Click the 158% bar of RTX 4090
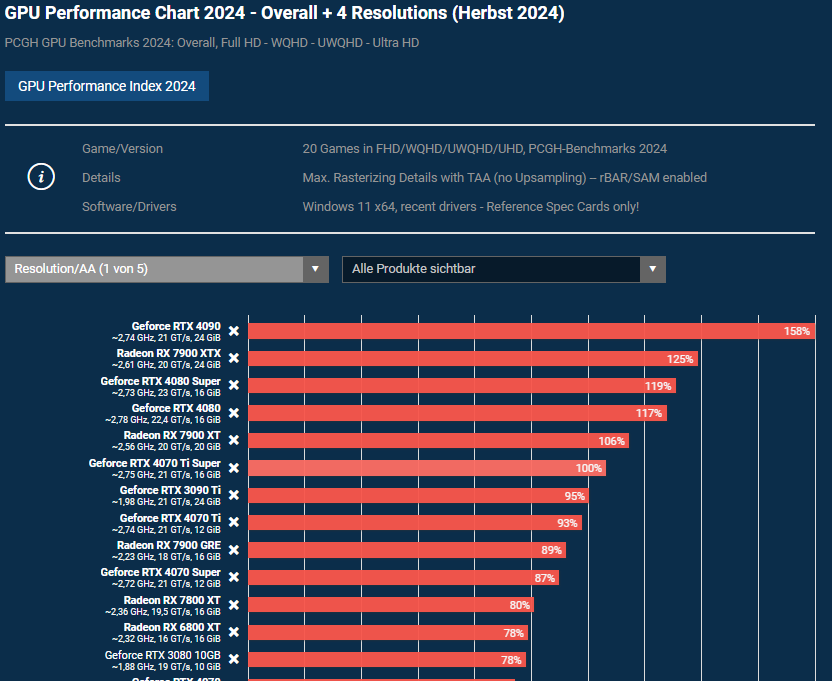The height and width of the screenshot is (681, 832). pyautogui.click(x=532, y=331)
